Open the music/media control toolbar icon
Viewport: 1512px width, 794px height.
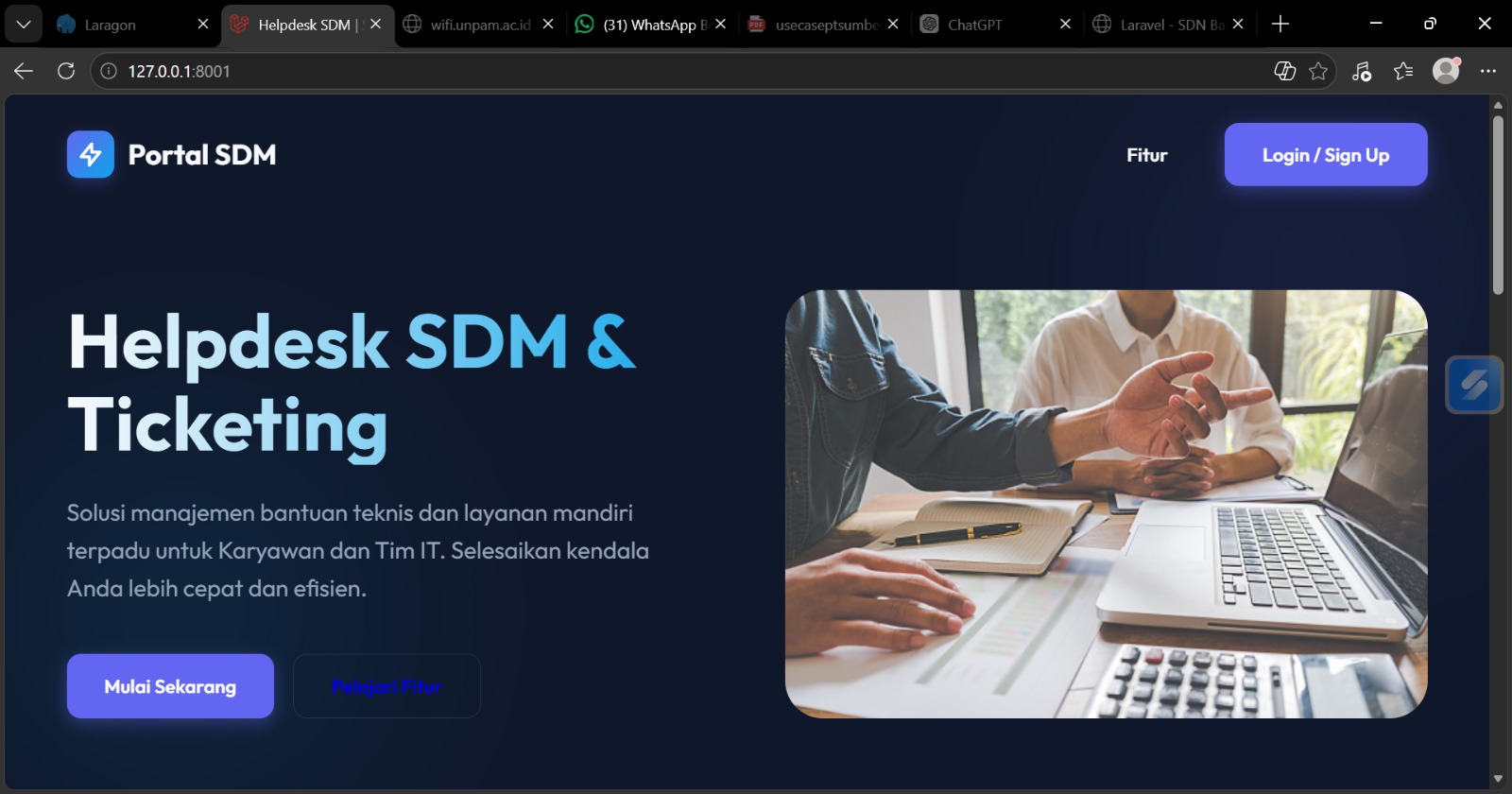click(1362, 71)
